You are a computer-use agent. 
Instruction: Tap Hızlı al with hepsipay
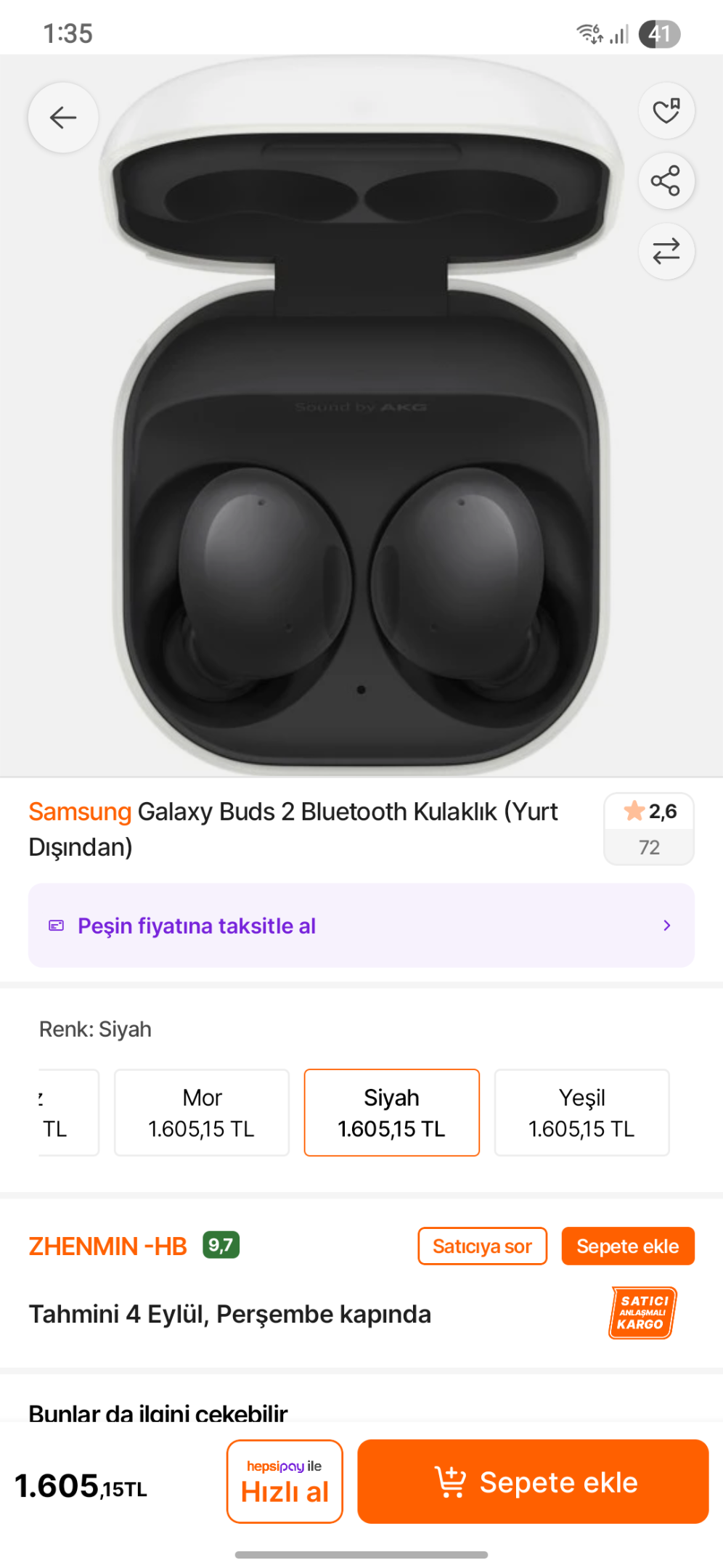click(285, 1482)
